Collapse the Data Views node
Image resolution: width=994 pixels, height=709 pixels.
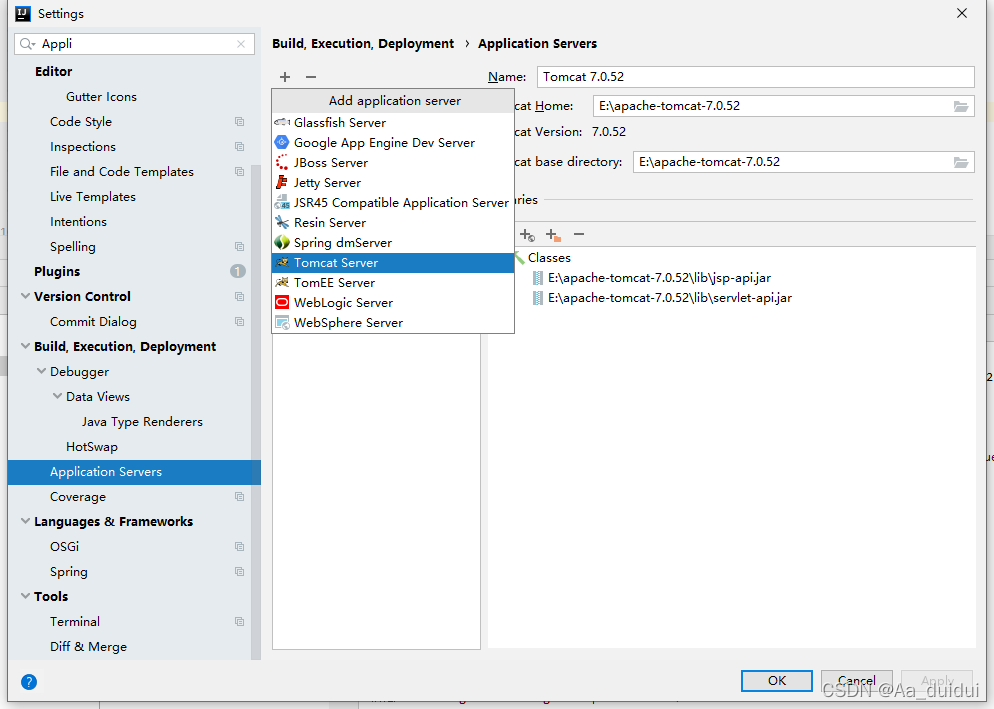tap(57, 396)
